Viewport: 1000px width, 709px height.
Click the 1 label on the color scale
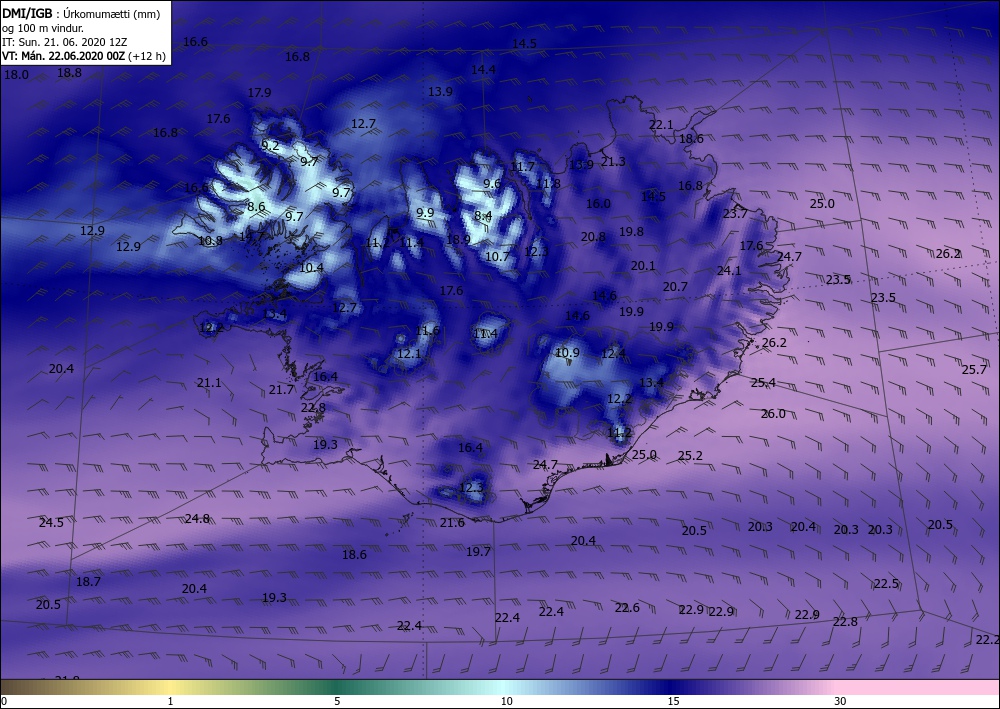(170, 701)
